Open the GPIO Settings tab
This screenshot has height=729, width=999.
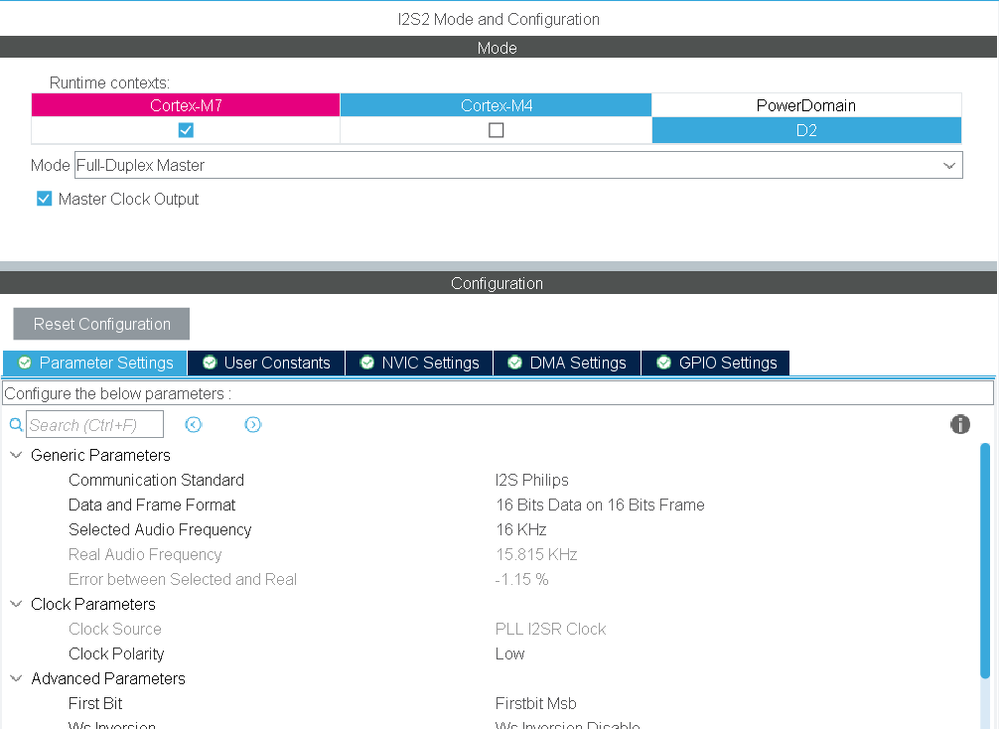715,363
